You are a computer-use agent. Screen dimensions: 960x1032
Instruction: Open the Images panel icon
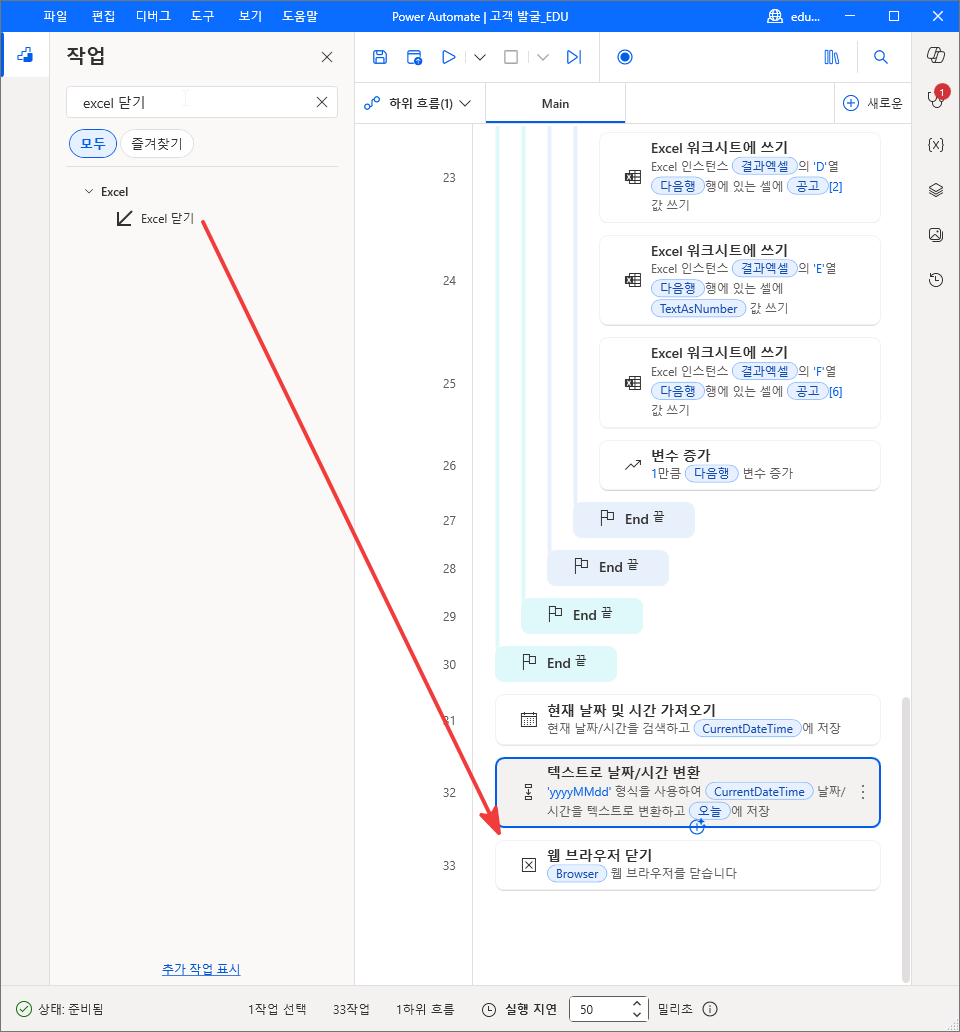tap(936, 234)
